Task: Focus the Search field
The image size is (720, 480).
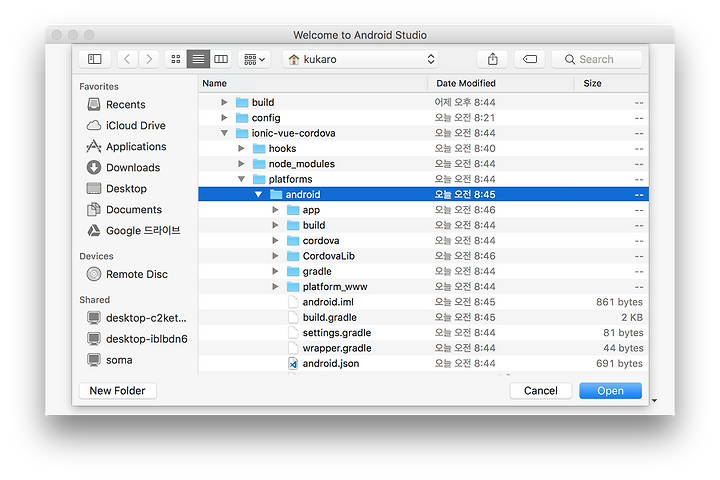Action: click(x=596, y=59)
